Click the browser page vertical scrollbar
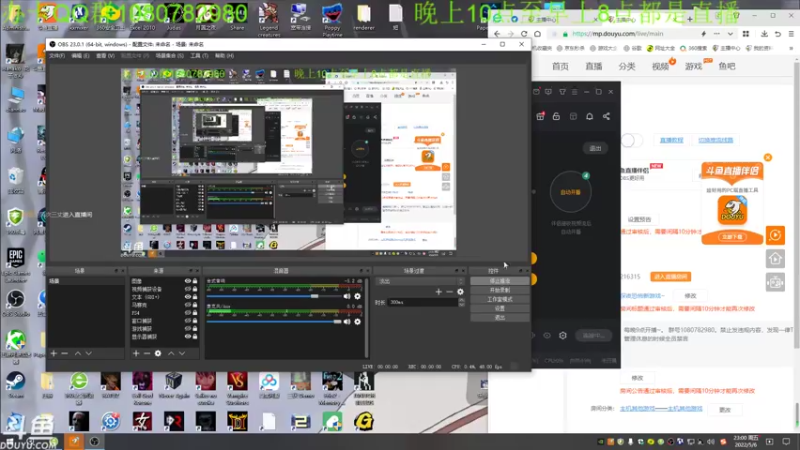The width and height of the screenshot is (800, 450). click(797, 204)
